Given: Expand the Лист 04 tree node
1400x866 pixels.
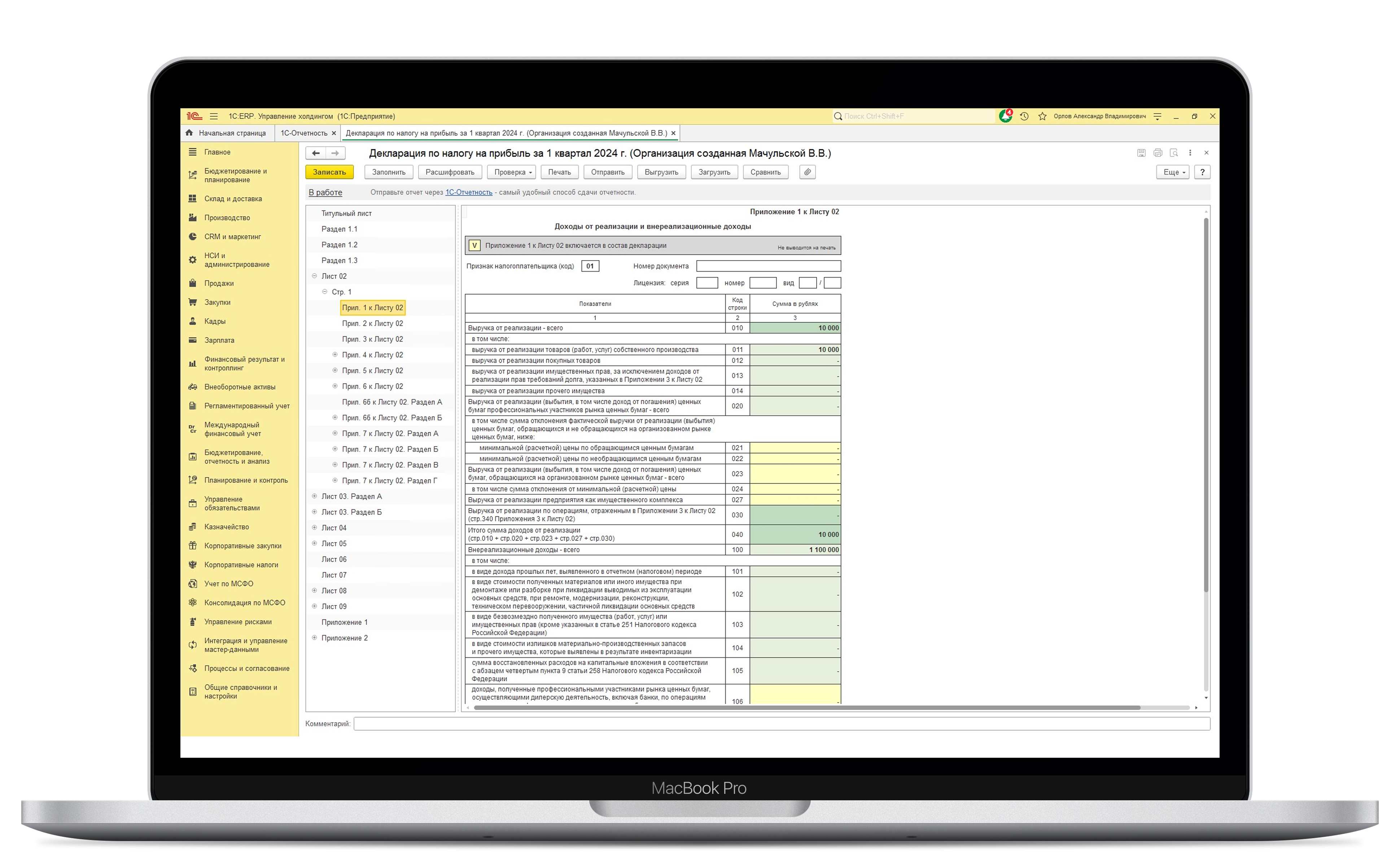Looking at the screenshot, I should 314,528.
